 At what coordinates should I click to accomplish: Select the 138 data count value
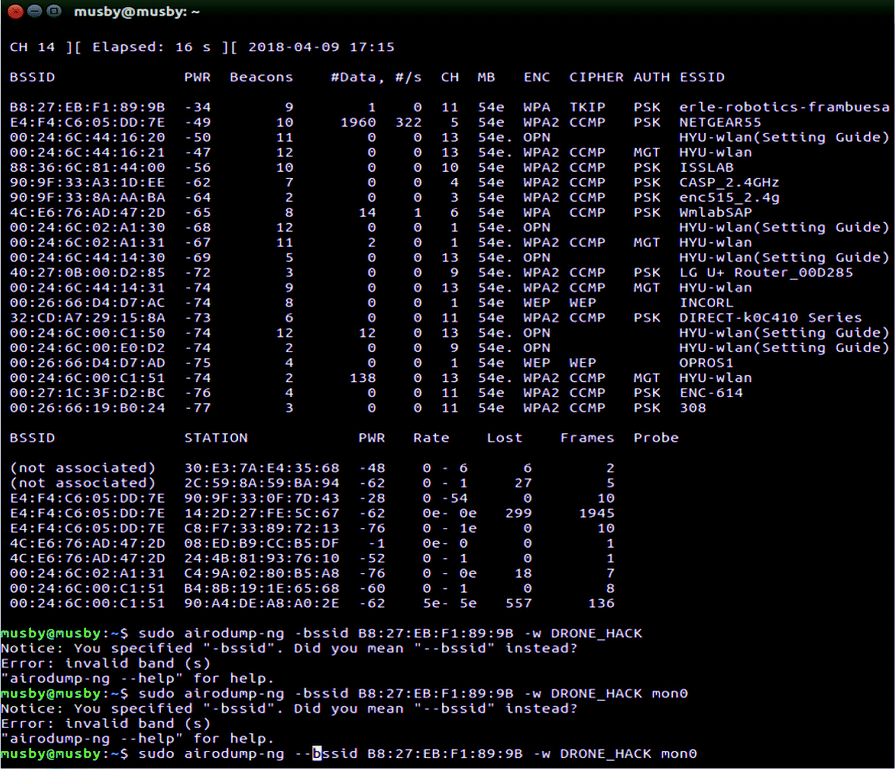(363, 378)
